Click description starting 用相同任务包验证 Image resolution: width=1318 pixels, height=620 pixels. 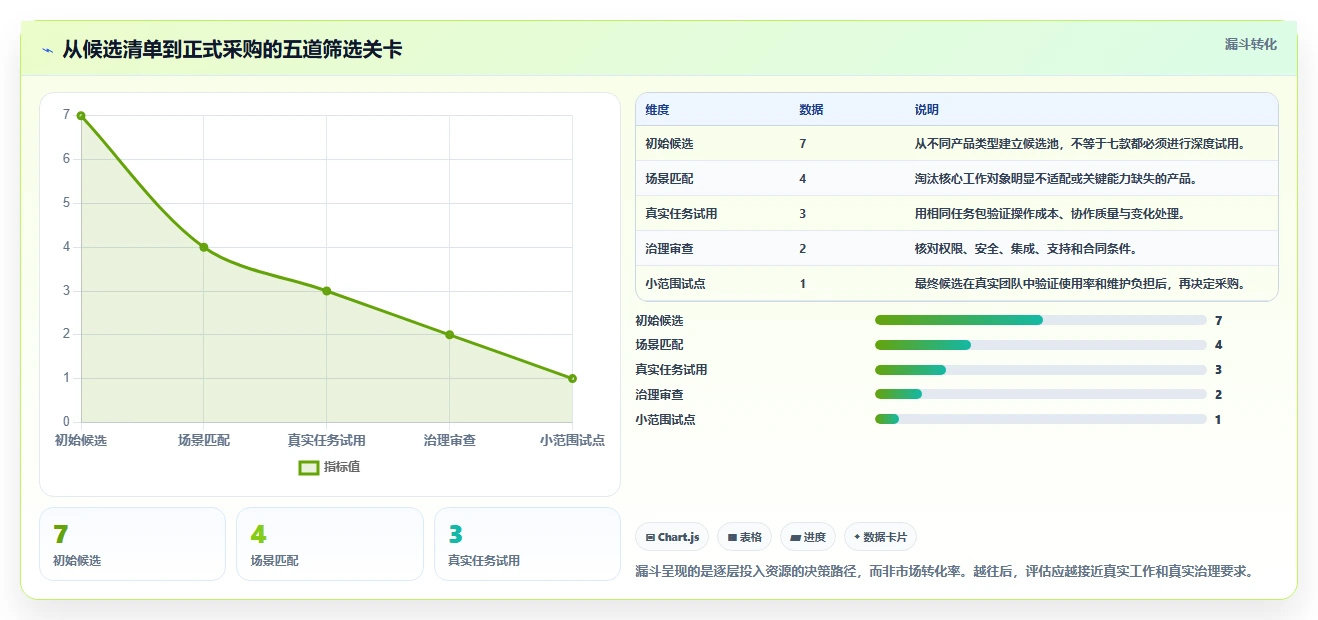click(x=1051, y=214)
